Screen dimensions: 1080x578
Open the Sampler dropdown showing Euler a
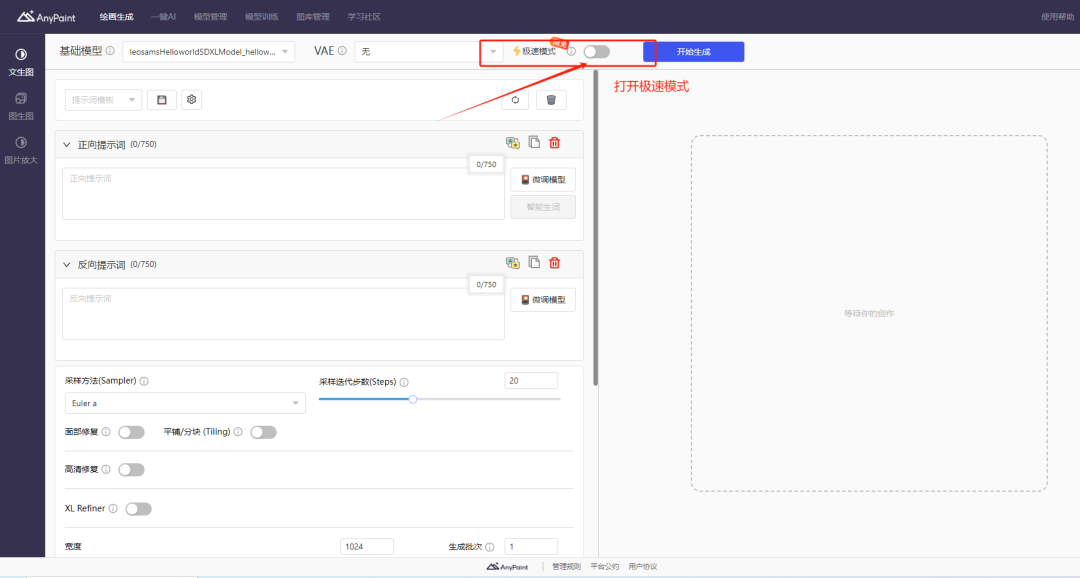(185, 403)
